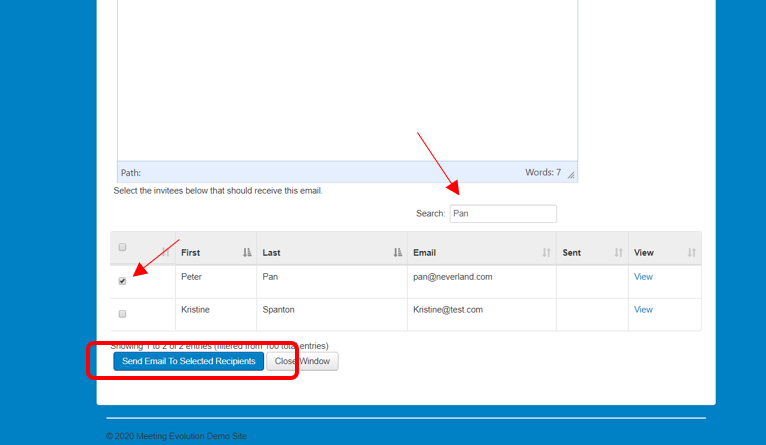Check the checkbox for Kristine Spanton
The image size is (766, 445).
tap(123, 314)
